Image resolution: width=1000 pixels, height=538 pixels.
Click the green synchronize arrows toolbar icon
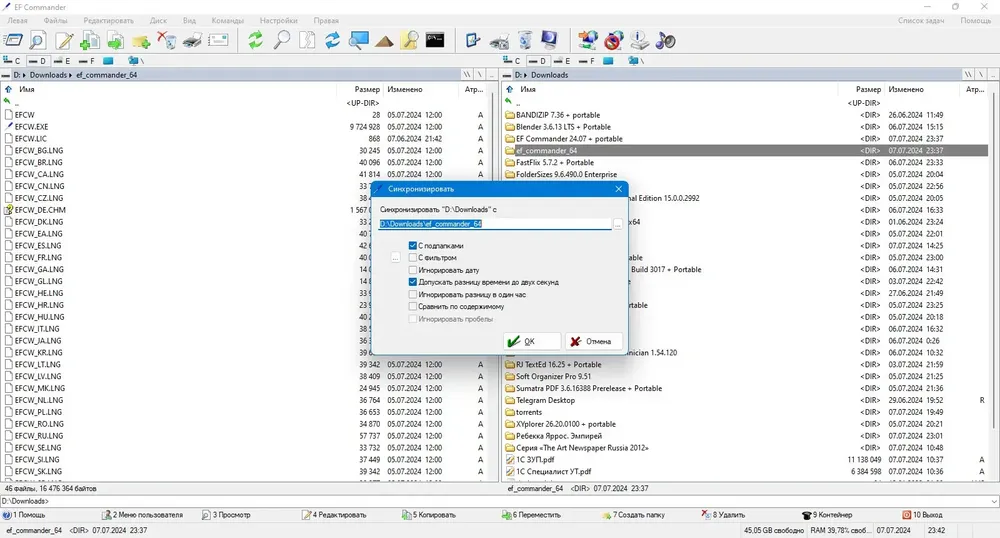pyautogui.click(x=256, y=41)
